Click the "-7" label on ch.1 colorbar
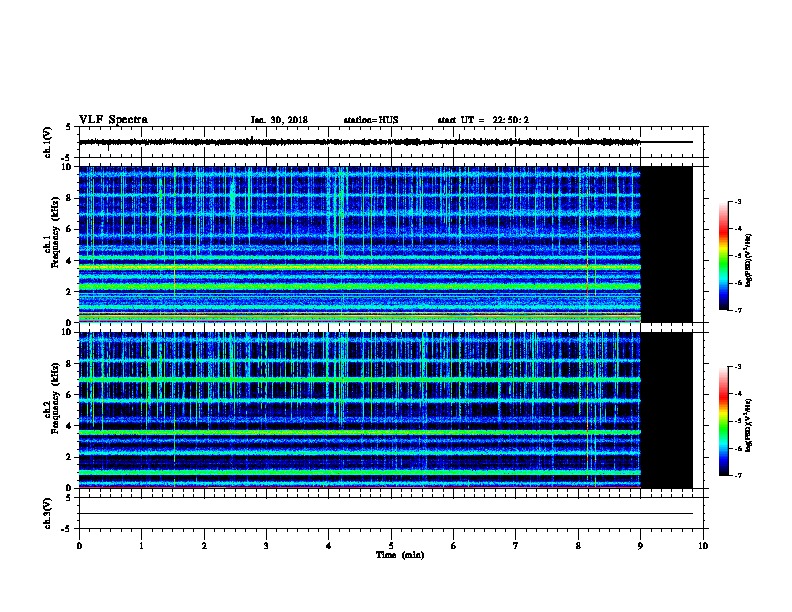Viewport: 792px width, 612px height. [x=737, y=310]
